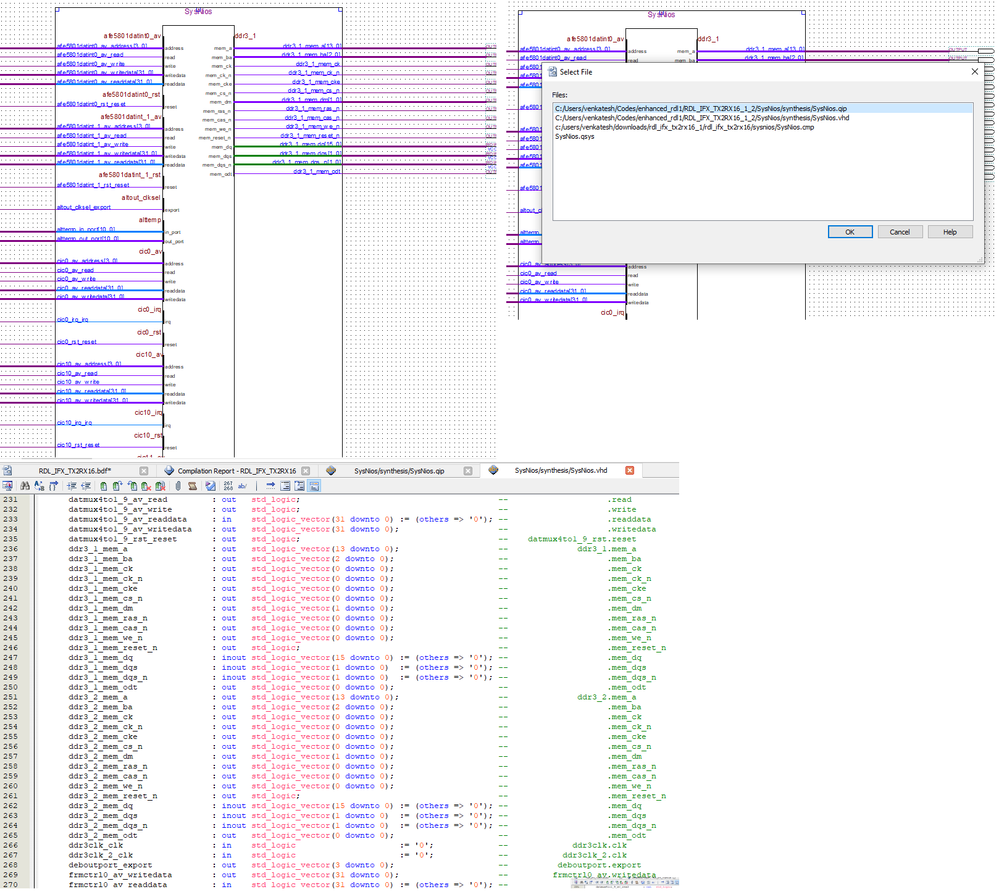Click the SysNios.qip tab file icon
The image size is (999, 895).
tap(331, 470)
